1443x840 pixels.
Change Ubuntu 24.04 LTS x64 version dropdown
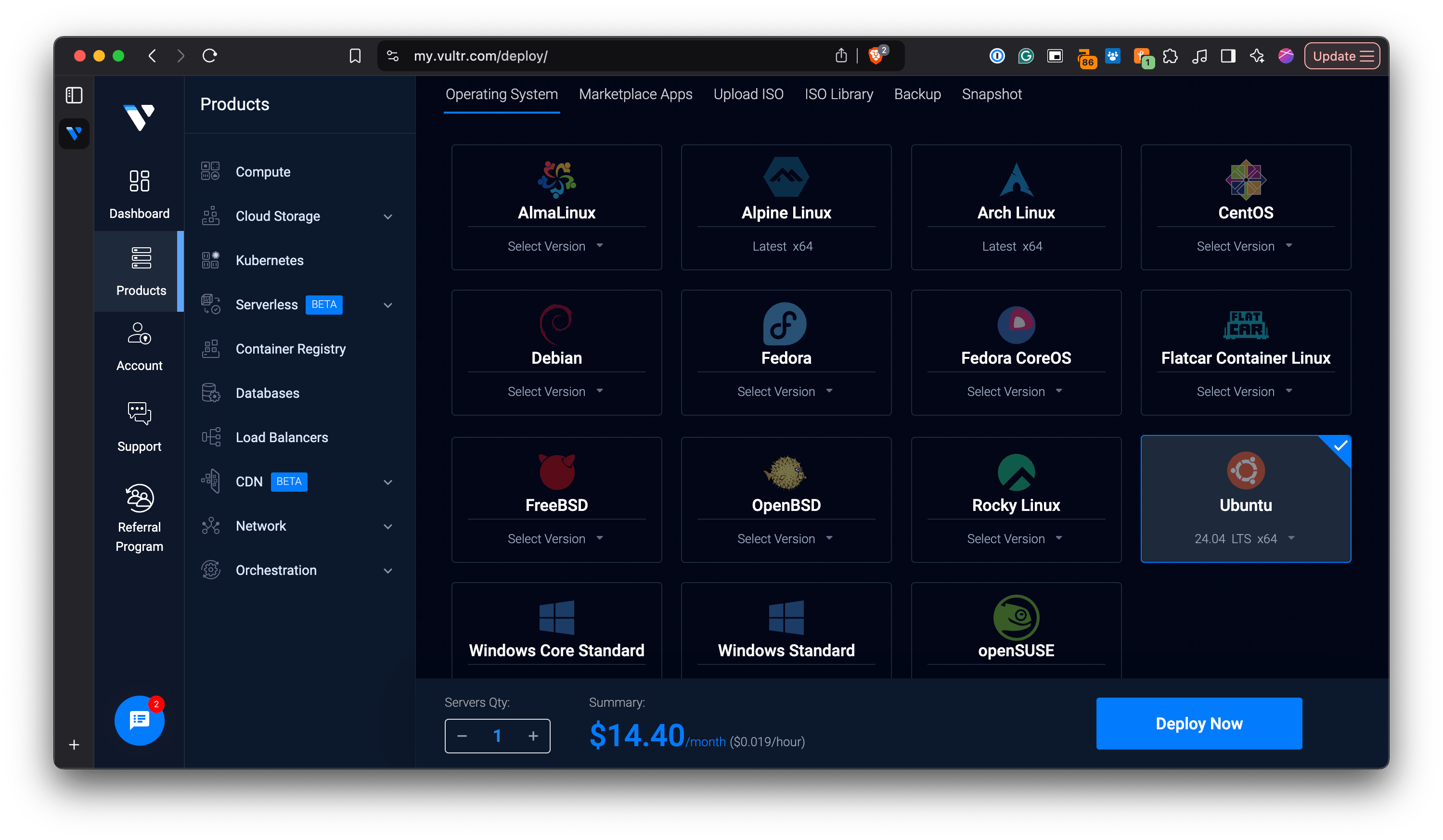[1244, 538]
